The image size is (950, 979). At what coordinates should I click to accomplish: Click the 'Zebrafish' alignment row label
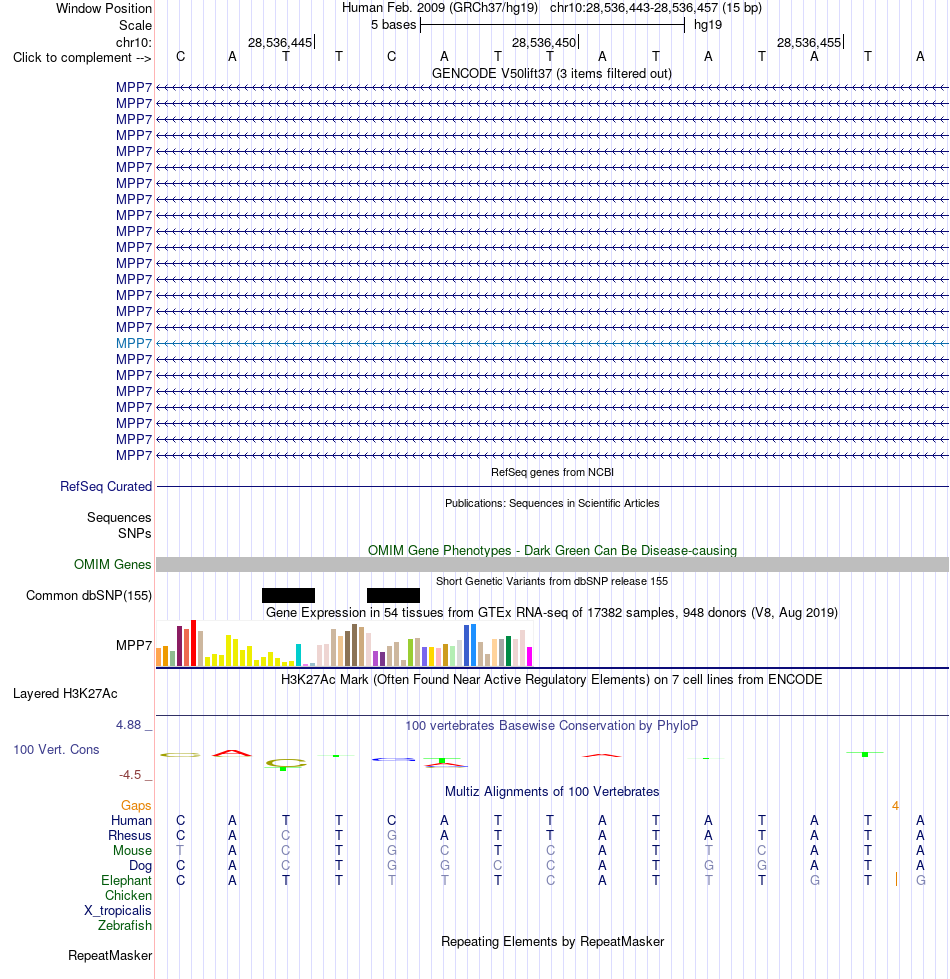pos(125,925)
